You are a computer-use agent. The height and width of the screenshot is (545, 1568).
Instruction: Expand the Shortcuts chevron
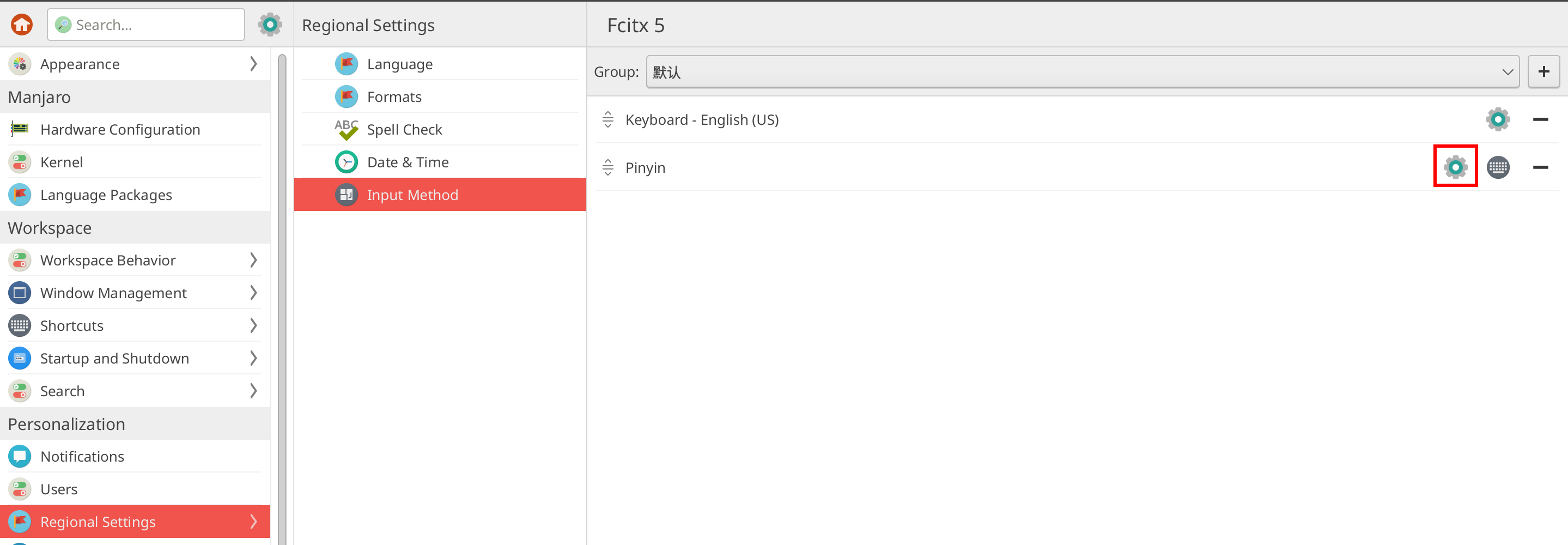click(x=254, y=326)
